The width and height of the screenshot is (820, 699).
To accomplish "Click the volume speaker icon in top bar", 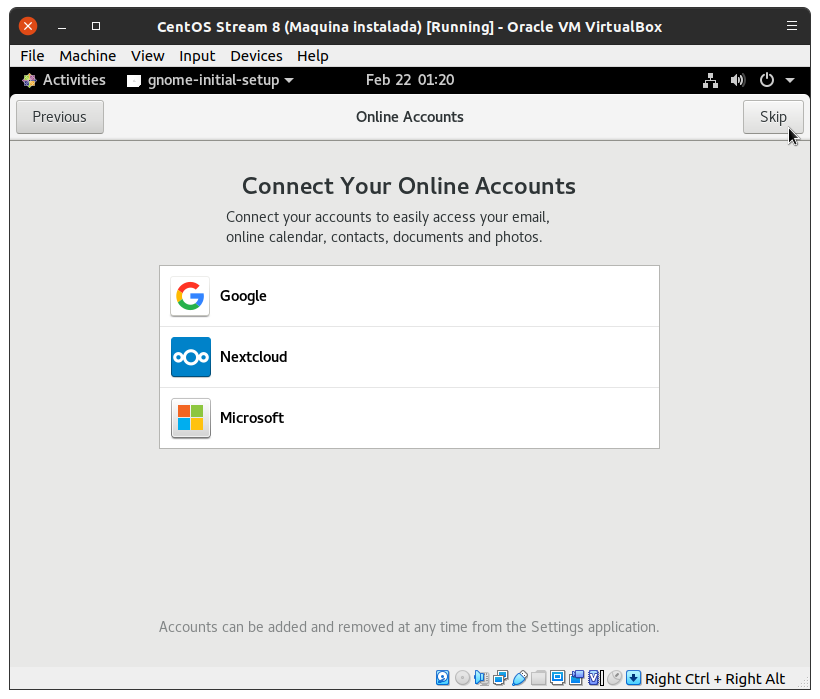I will pos(738,80).
